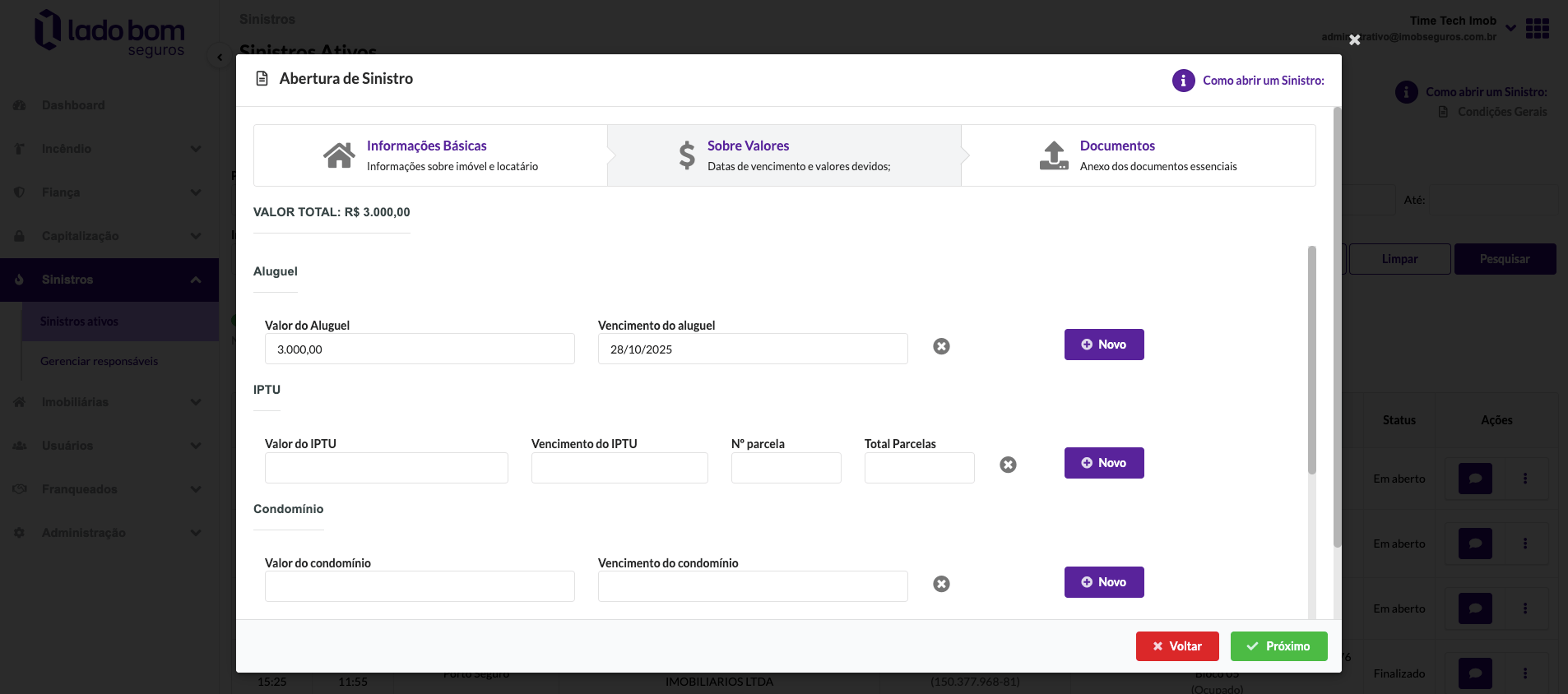Expand the Fiança sidebar menu

109,192
